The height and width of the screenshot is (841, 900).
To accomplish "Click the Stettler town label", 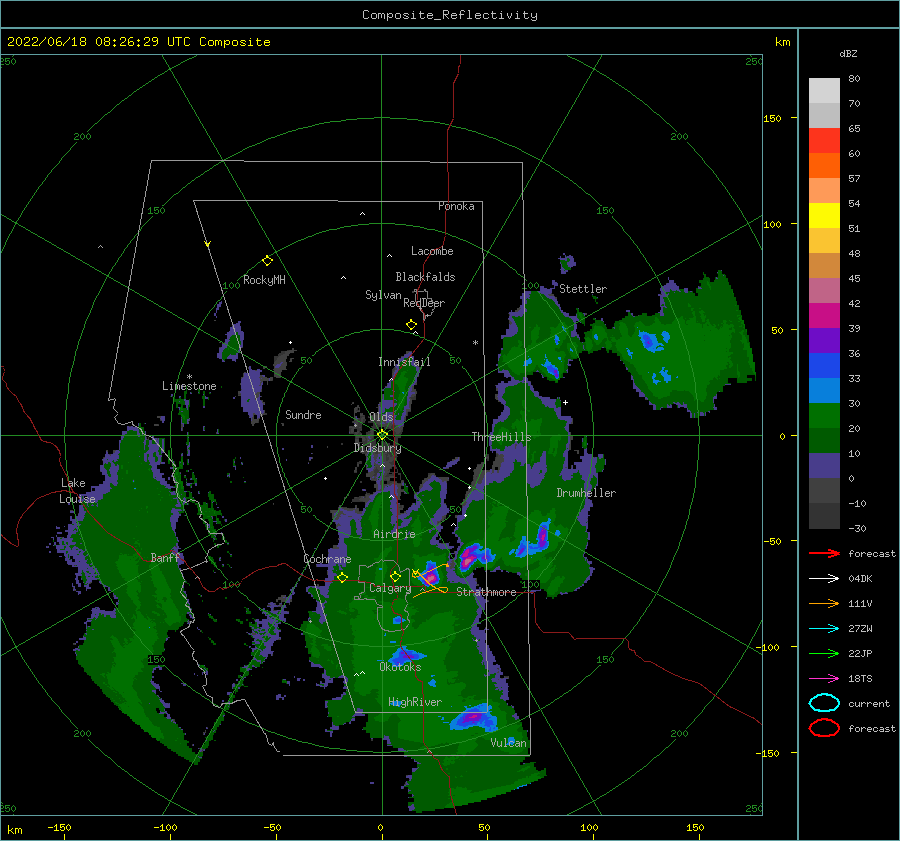I will [583, 289].
